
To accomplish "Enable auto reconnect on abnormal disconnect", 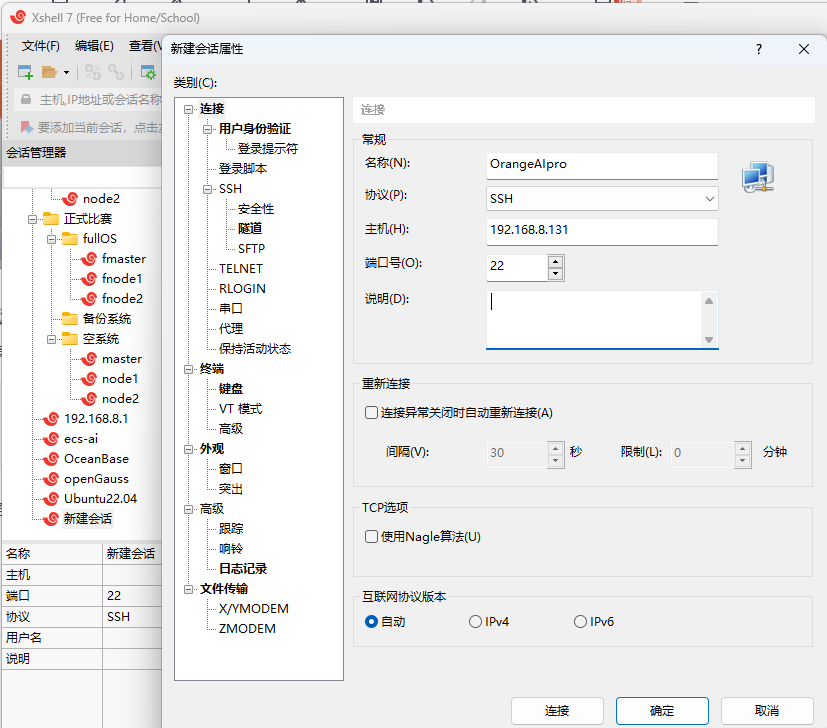I will tap(371, 412).
